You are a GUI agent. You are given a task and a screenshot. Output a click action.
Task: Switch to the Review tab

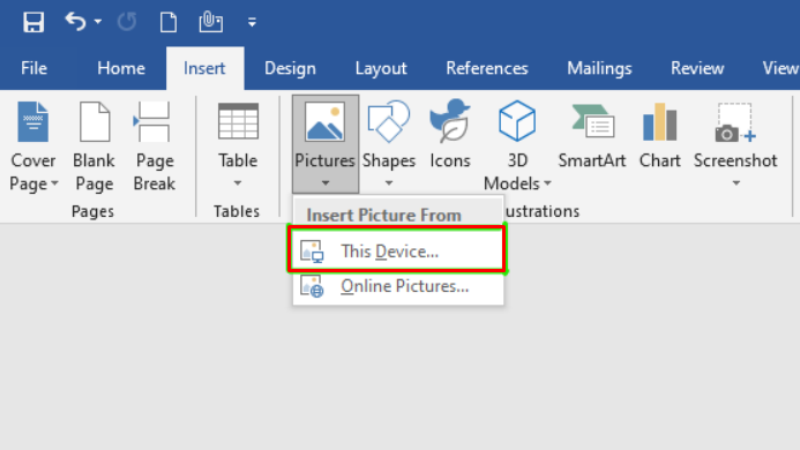coord(697,68)
